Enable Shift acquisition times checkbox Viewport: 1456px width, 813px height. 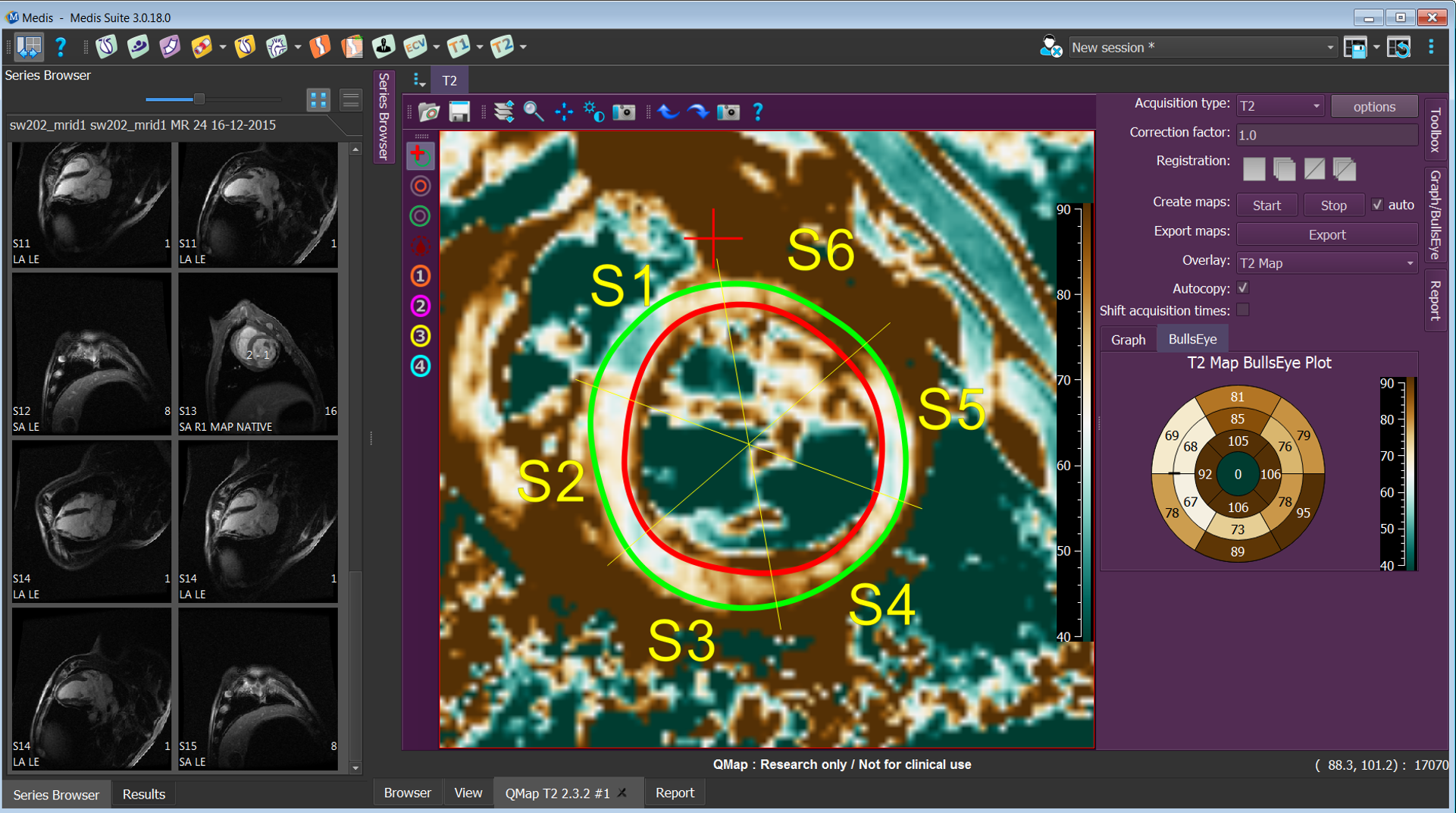(x=1243, y=310)
